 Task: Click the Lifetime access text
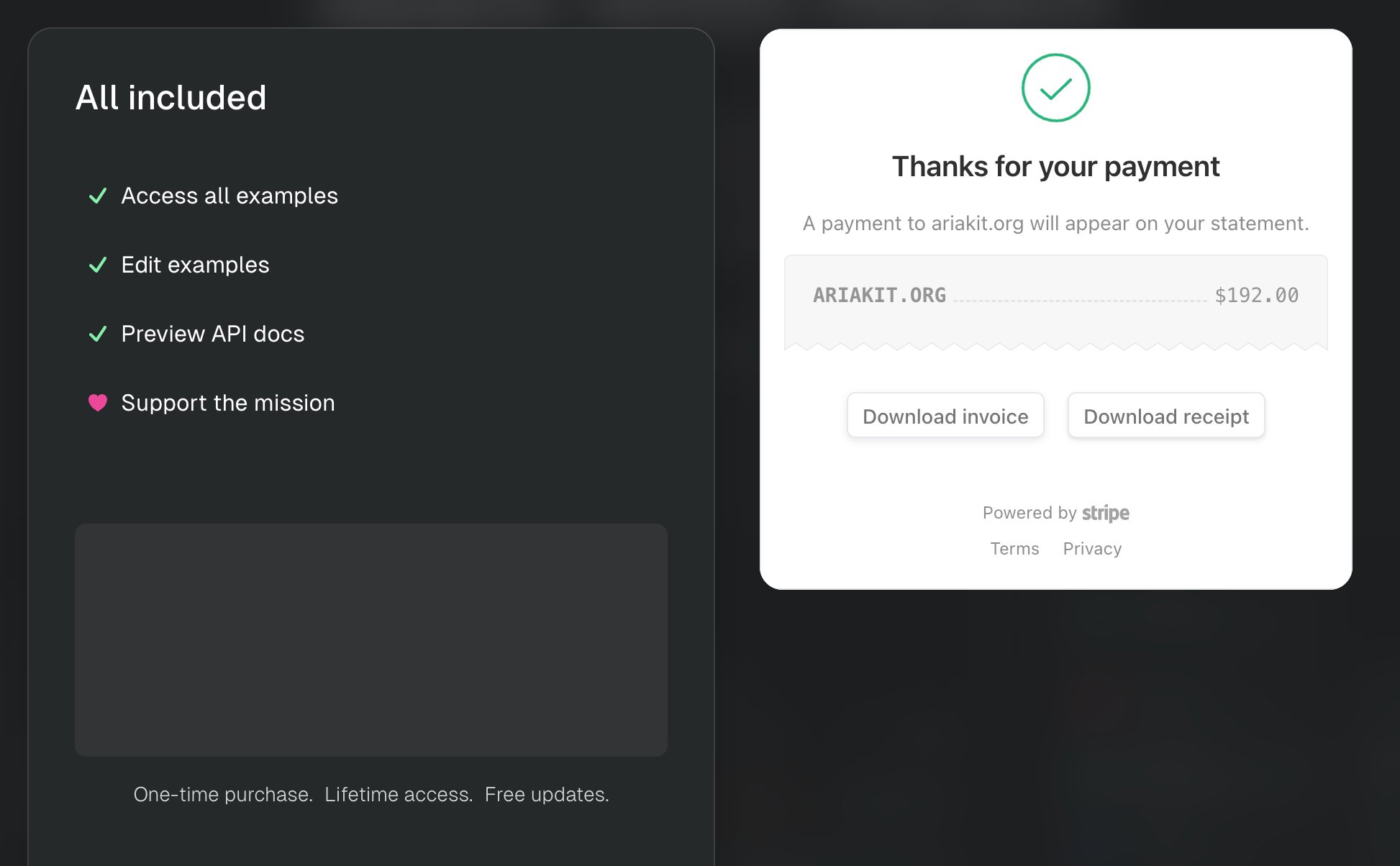(x=399, y=794)
